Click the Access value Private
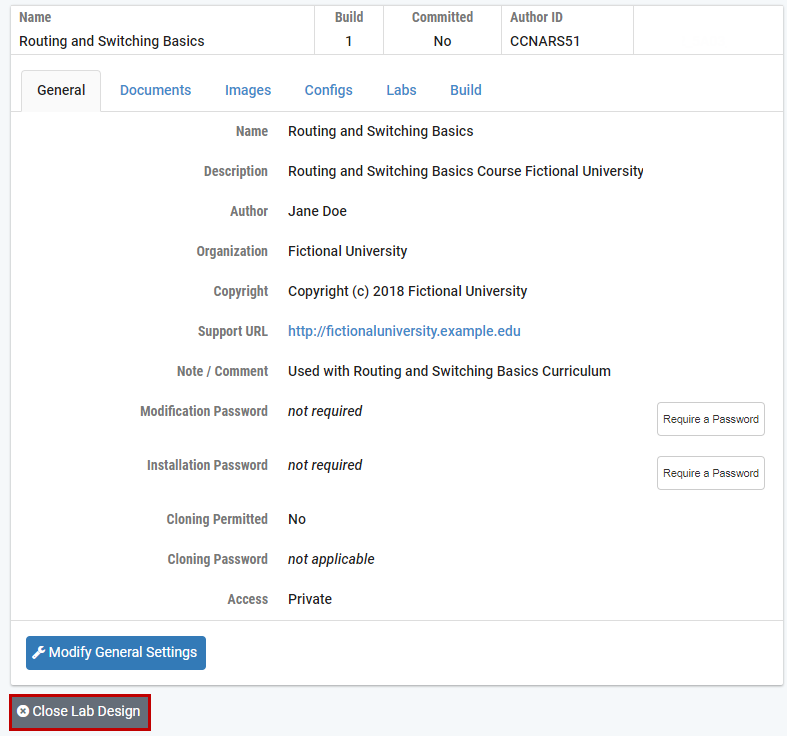 tap(310, 599)
